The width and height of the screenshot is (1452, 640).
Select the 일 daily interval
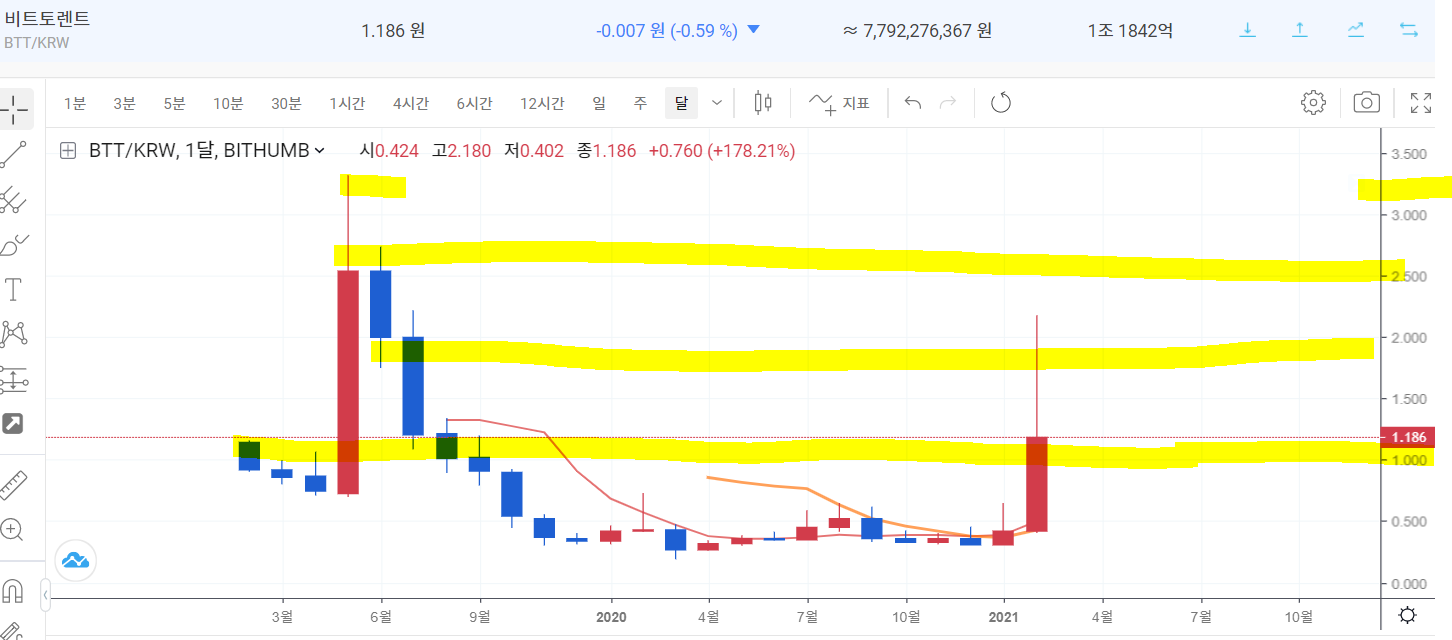599,102
